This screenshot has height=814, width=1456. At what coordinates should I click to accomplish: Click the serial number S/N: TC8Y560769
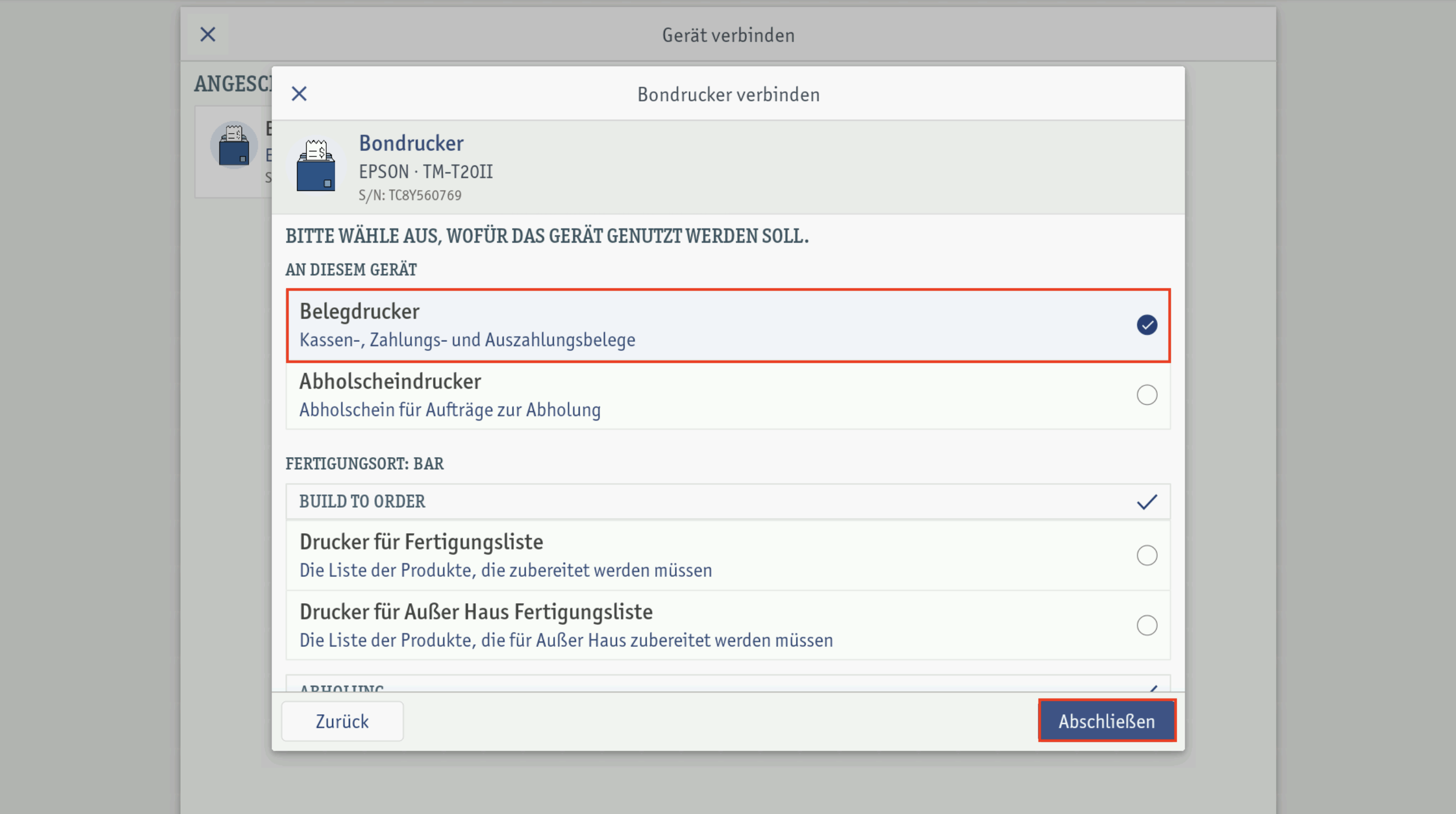coord(410,196)
